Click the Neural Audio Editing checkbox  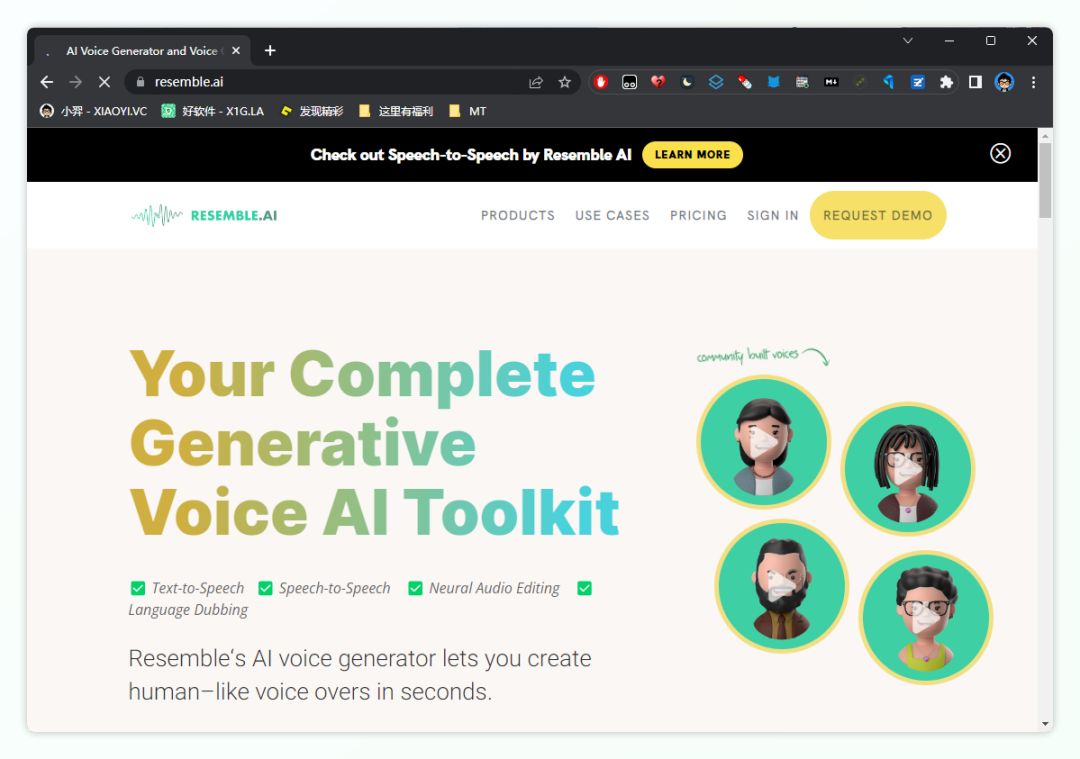point(415,588)
